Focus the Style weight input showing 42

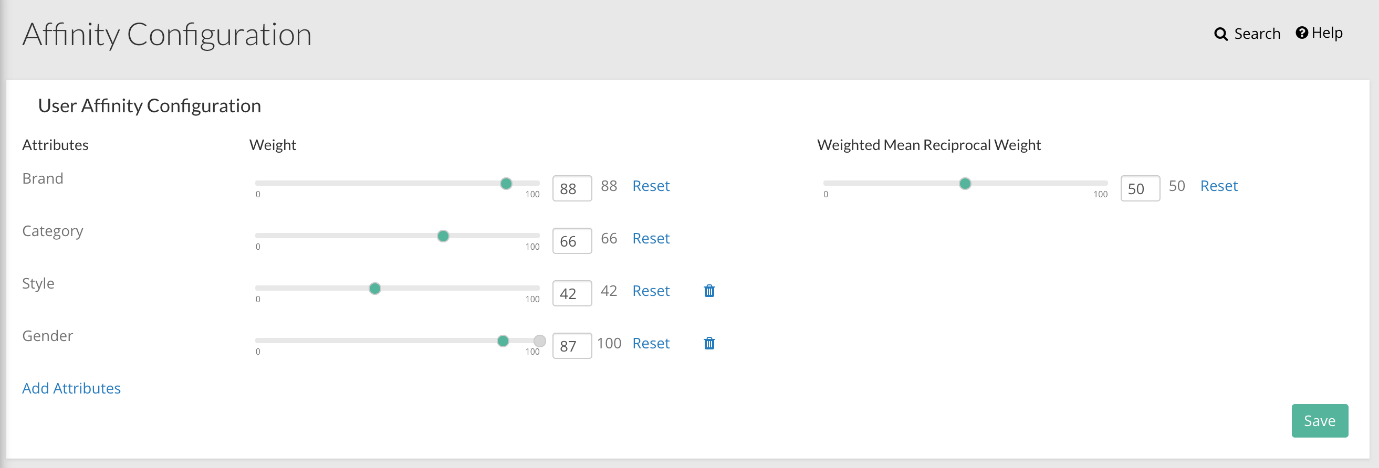coord(572,293)
